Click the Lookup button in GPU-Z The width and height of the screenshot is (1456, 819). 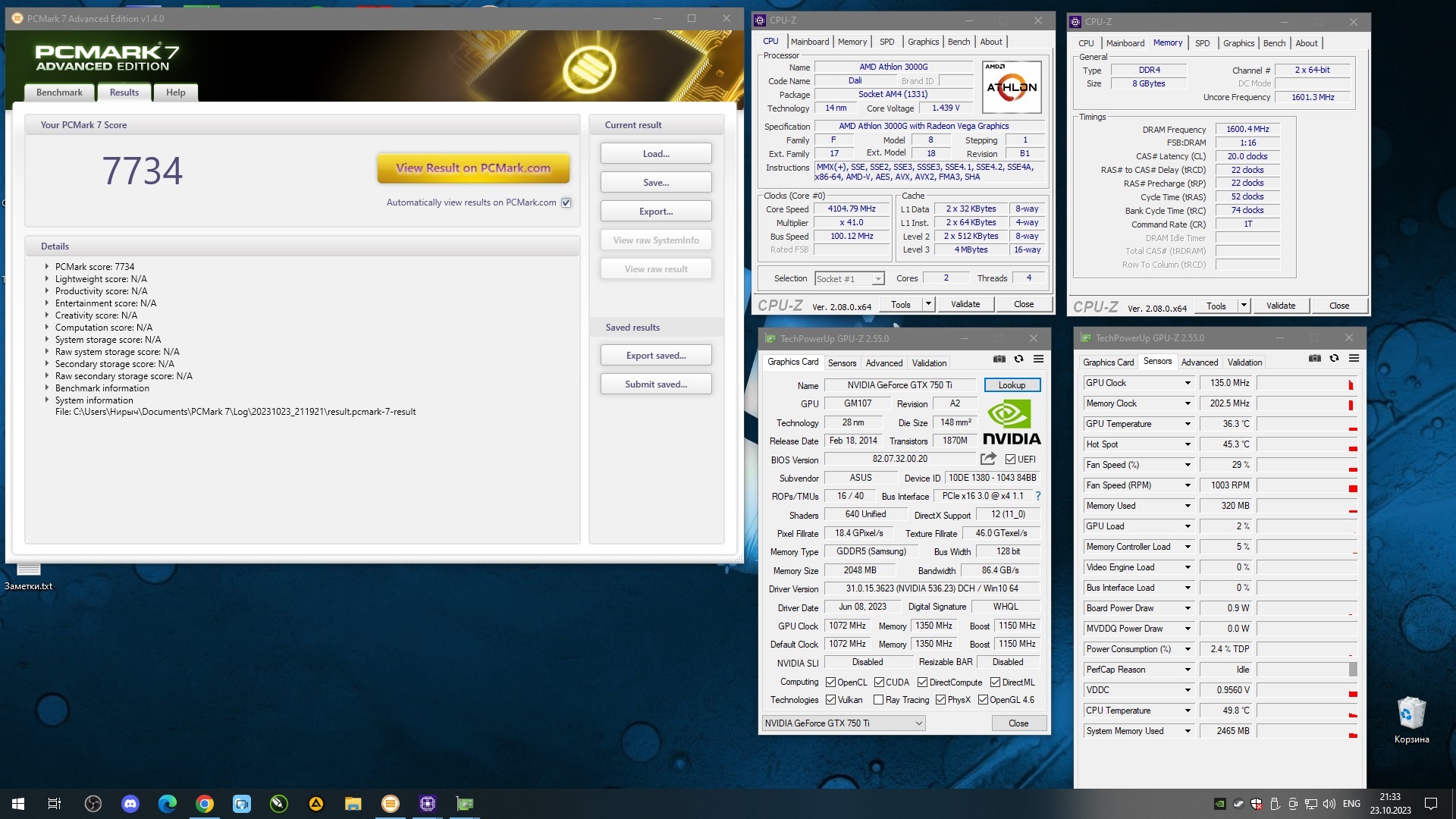pos(1012,385)
